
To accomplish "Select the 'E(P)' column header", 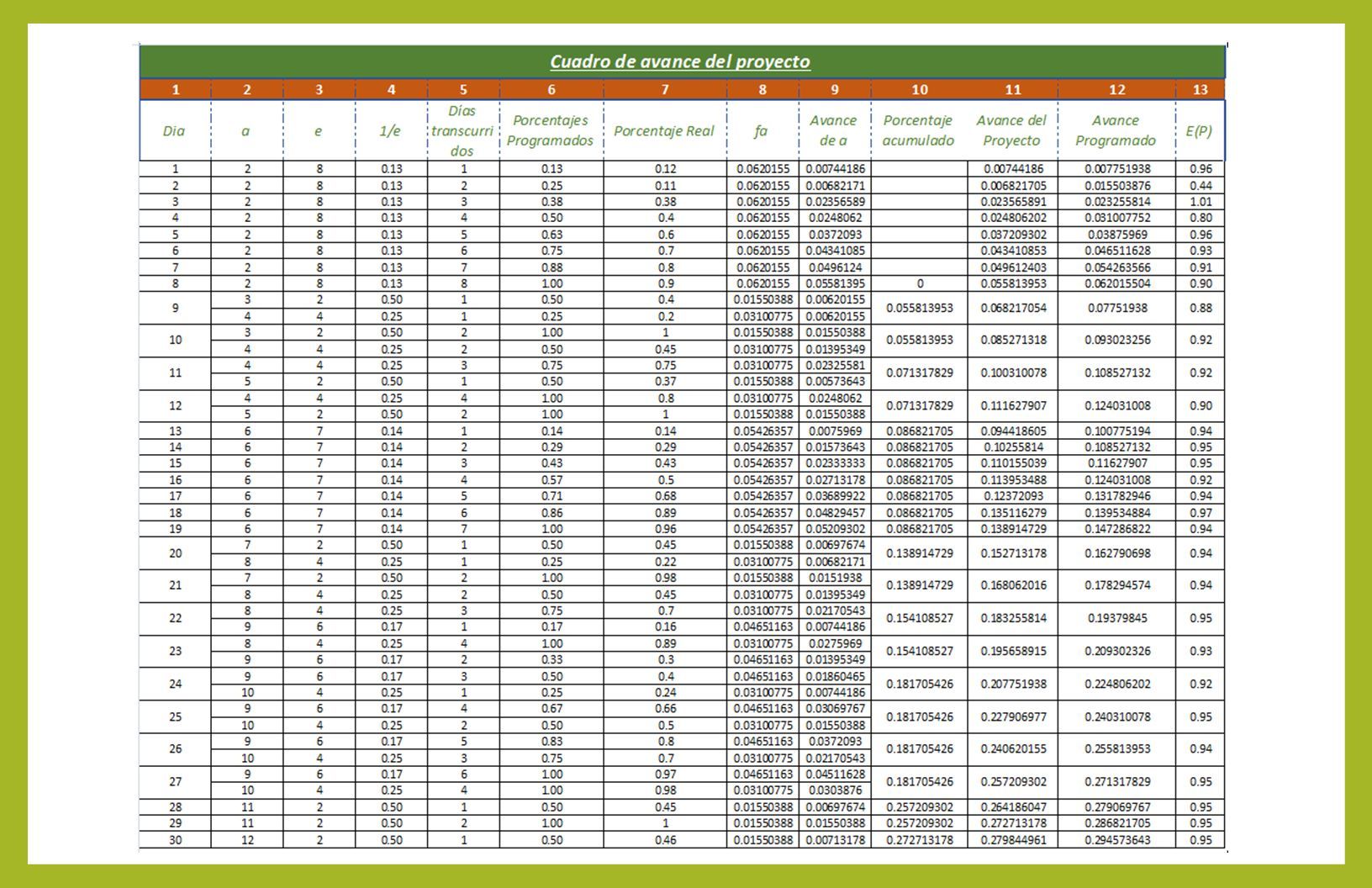I will pyautogui.click(x=1199, y=130).
